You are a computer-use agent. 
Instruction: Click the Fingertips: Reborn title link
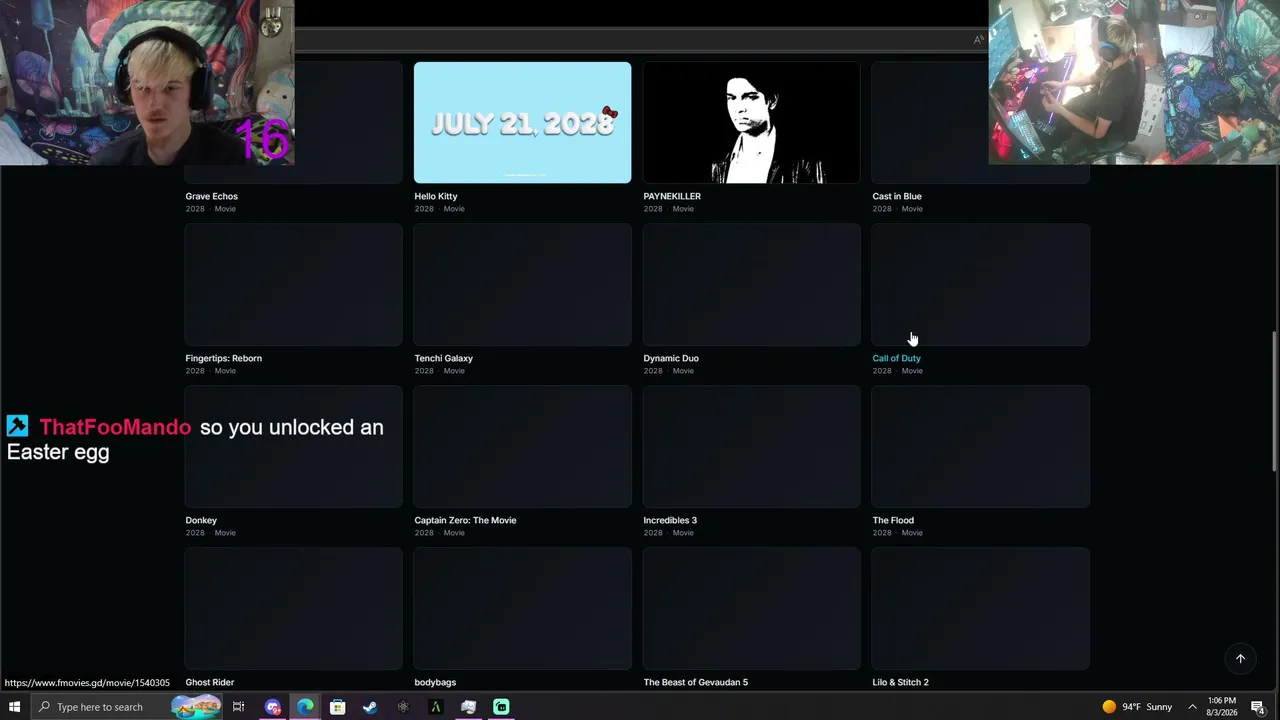pos(223,358)
